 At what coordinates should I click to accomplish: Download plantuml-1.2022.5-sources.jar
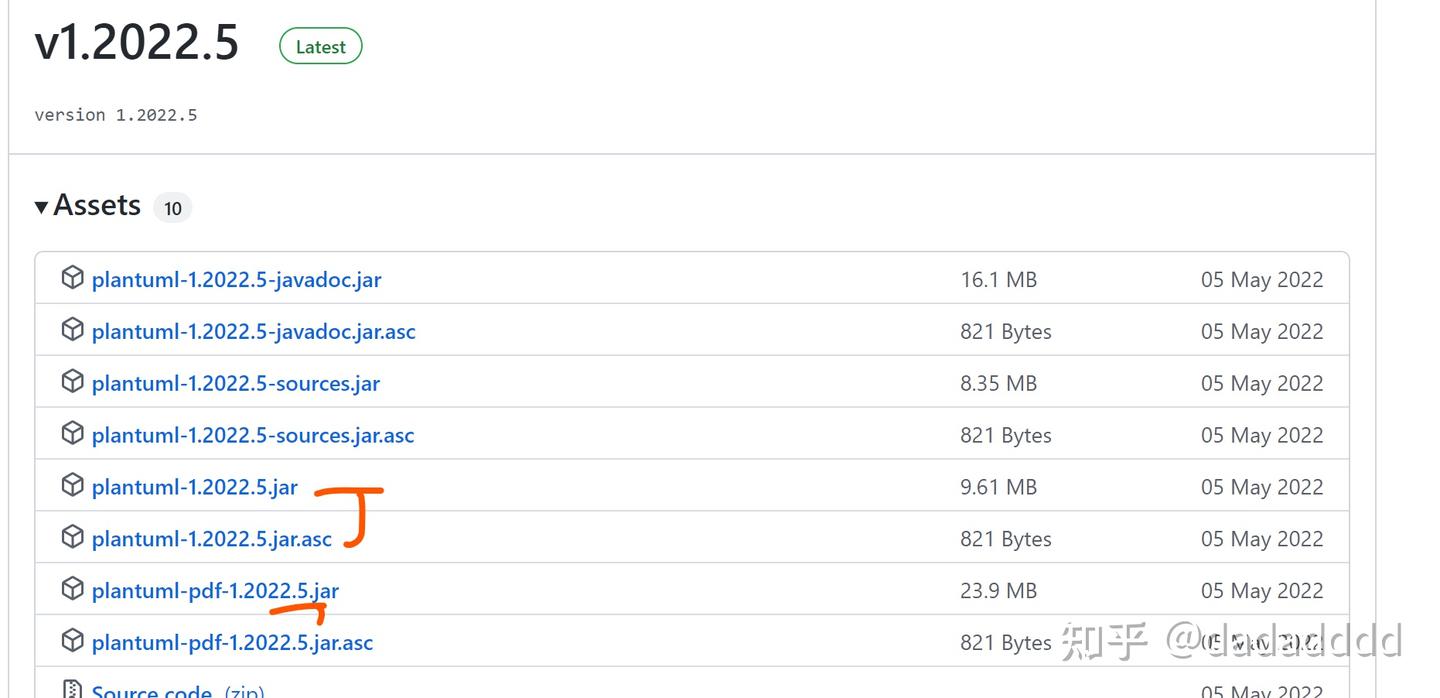[x=235, y=384]
